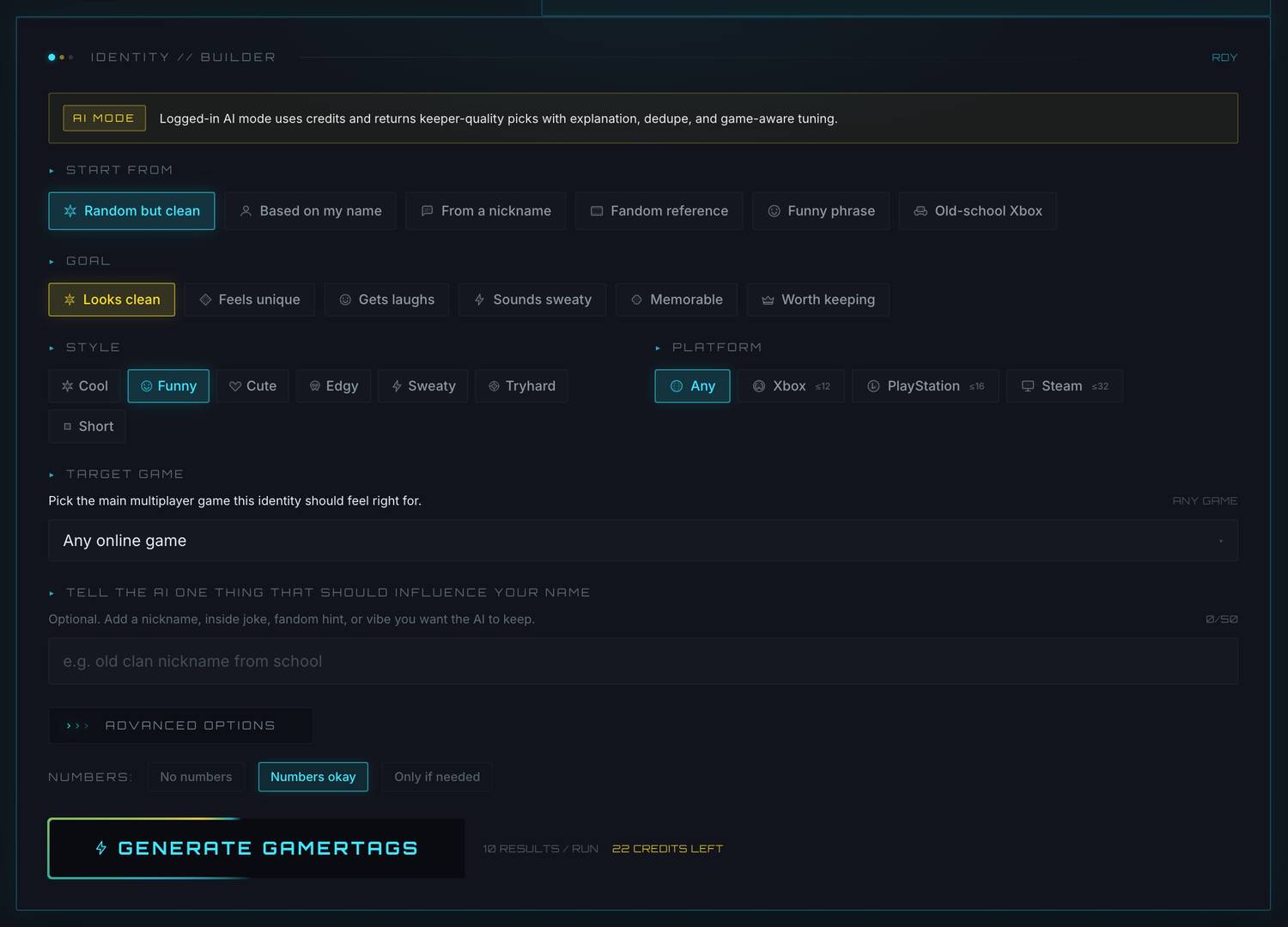Click the person icon on Based on my name
1288x927 pixels.
[246, 211]
